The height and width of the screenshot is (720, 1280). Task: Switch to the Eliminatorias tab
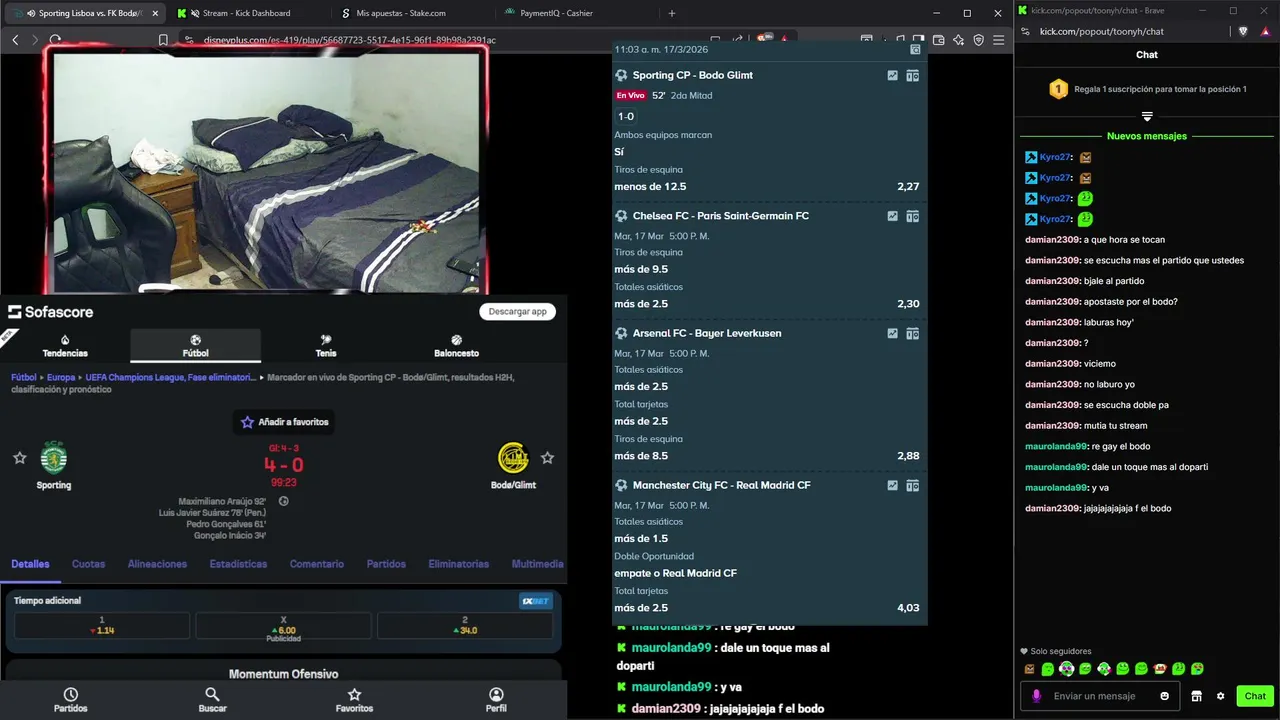pyautogui.click(x=458, y=564)
